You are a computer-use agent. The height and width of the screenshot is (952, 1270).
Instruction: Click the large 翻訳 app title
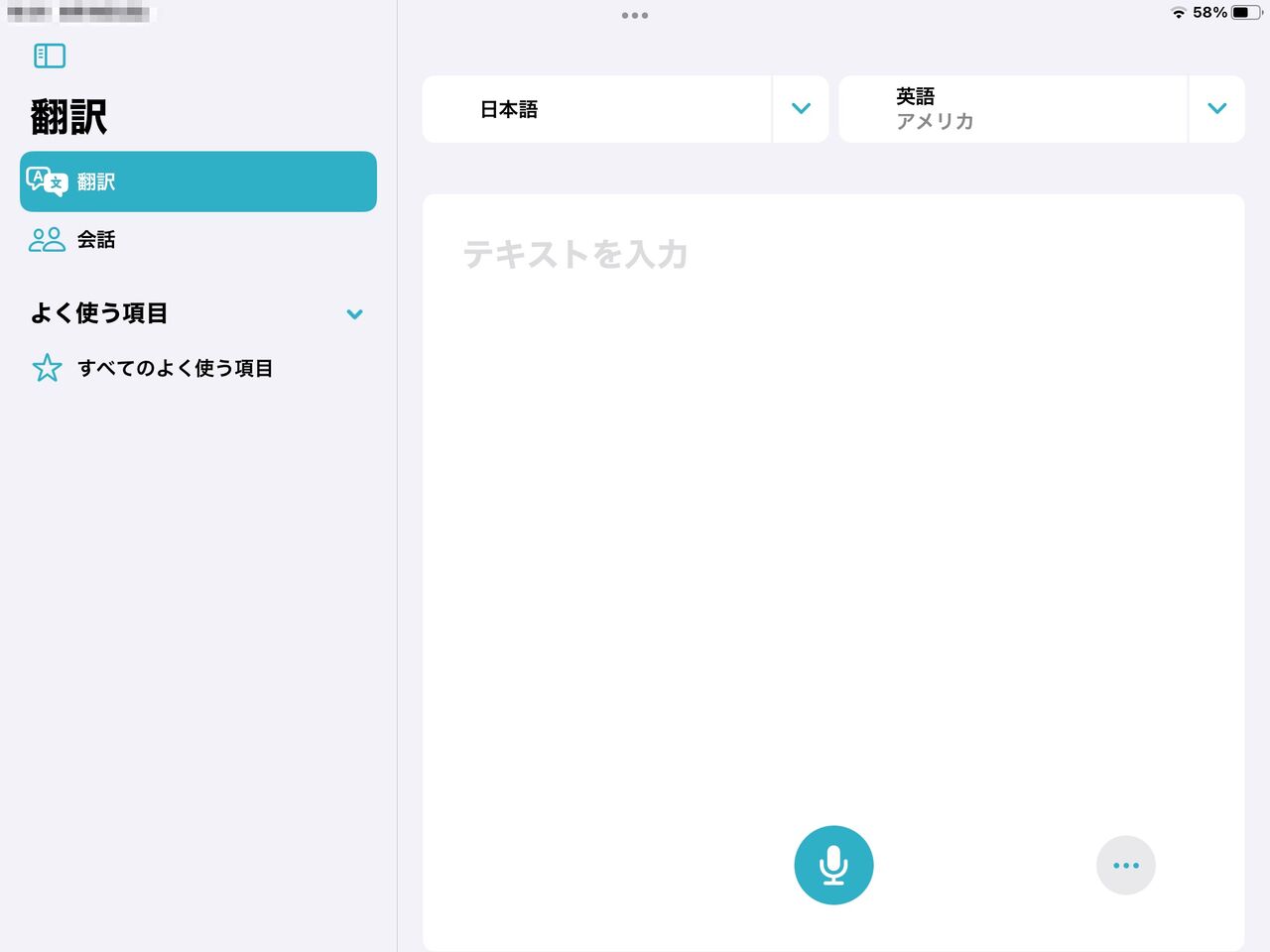(x=68, y=117)
